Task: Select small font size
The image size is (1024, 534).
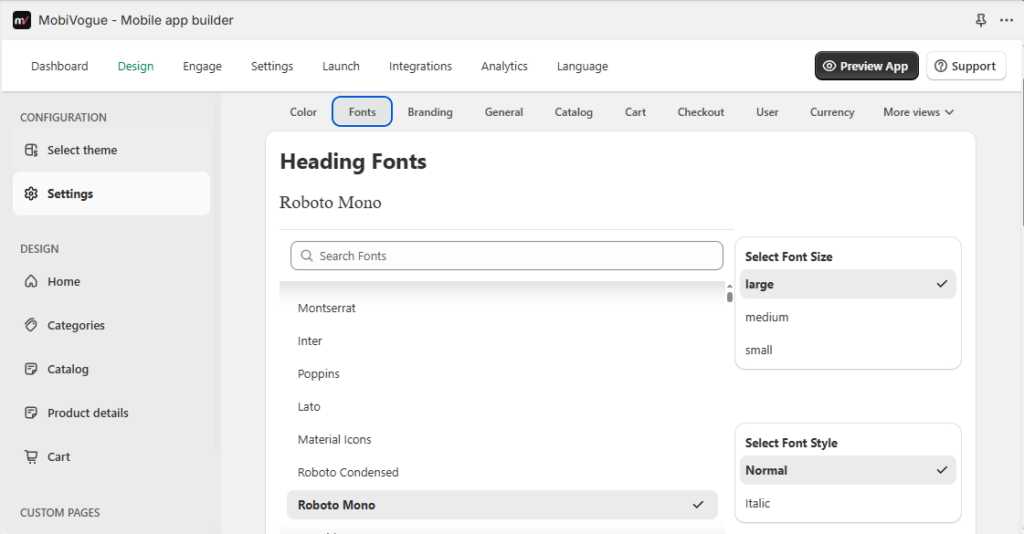Action: click(848, 350)
